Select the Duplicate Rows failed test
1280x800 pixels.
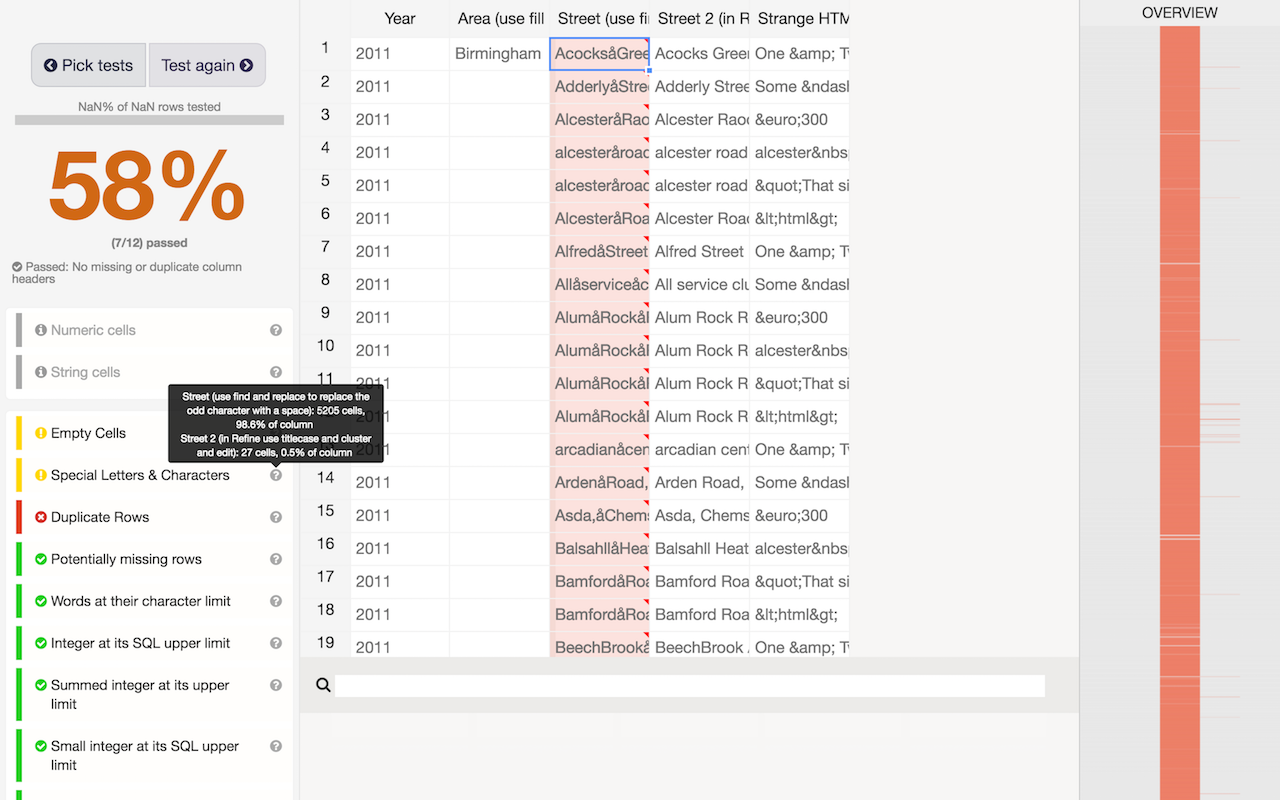(x=99, y=517)
